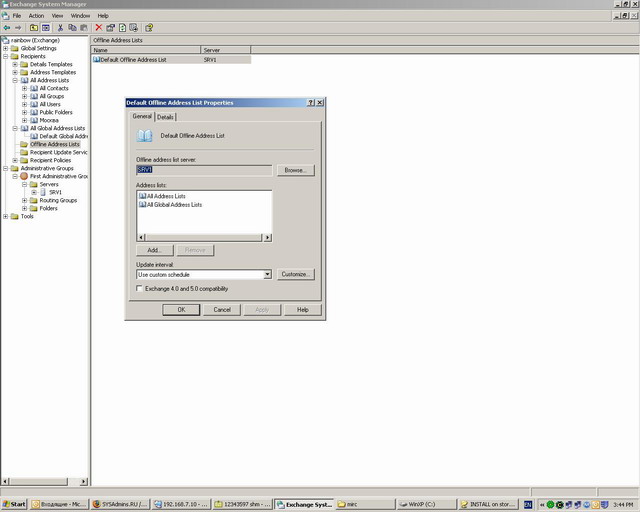Select Address Templates in the tree
Image resolution: width=640 pixels, height=512 pixels.
click(53, 72)
